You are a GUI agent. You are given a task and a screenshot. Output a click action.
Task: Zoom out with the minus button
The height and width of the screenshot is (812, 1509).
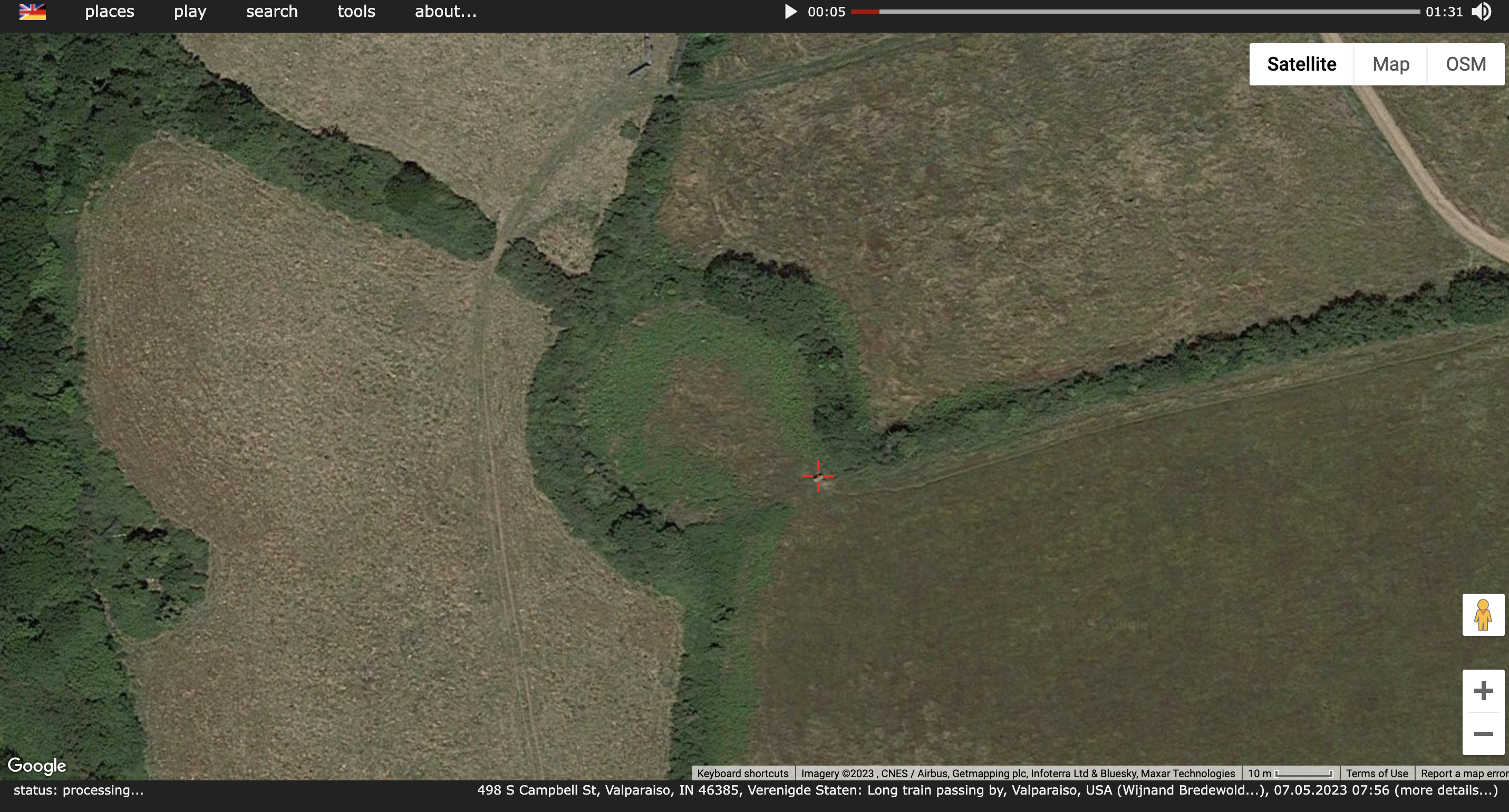point(1483,734)
